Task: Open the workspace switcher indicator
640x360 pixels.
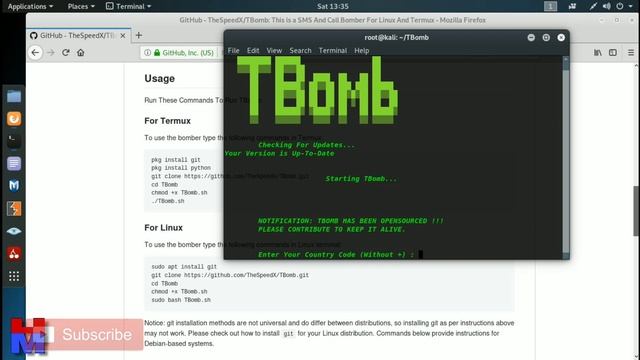Action: [550, 6]
